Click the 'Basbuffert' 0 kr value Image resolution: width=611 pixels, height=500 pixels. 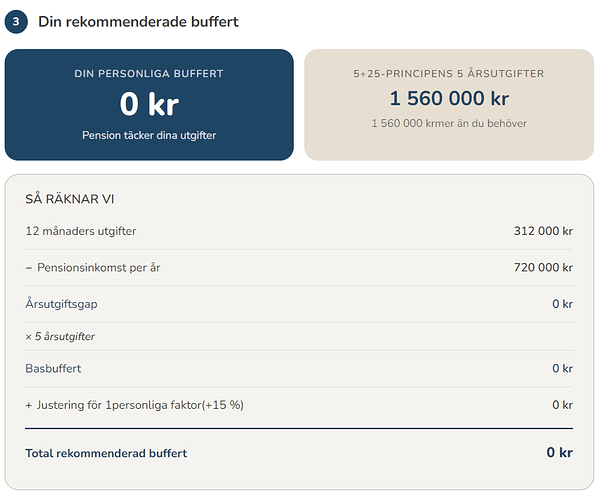click(x=562, y=369)
